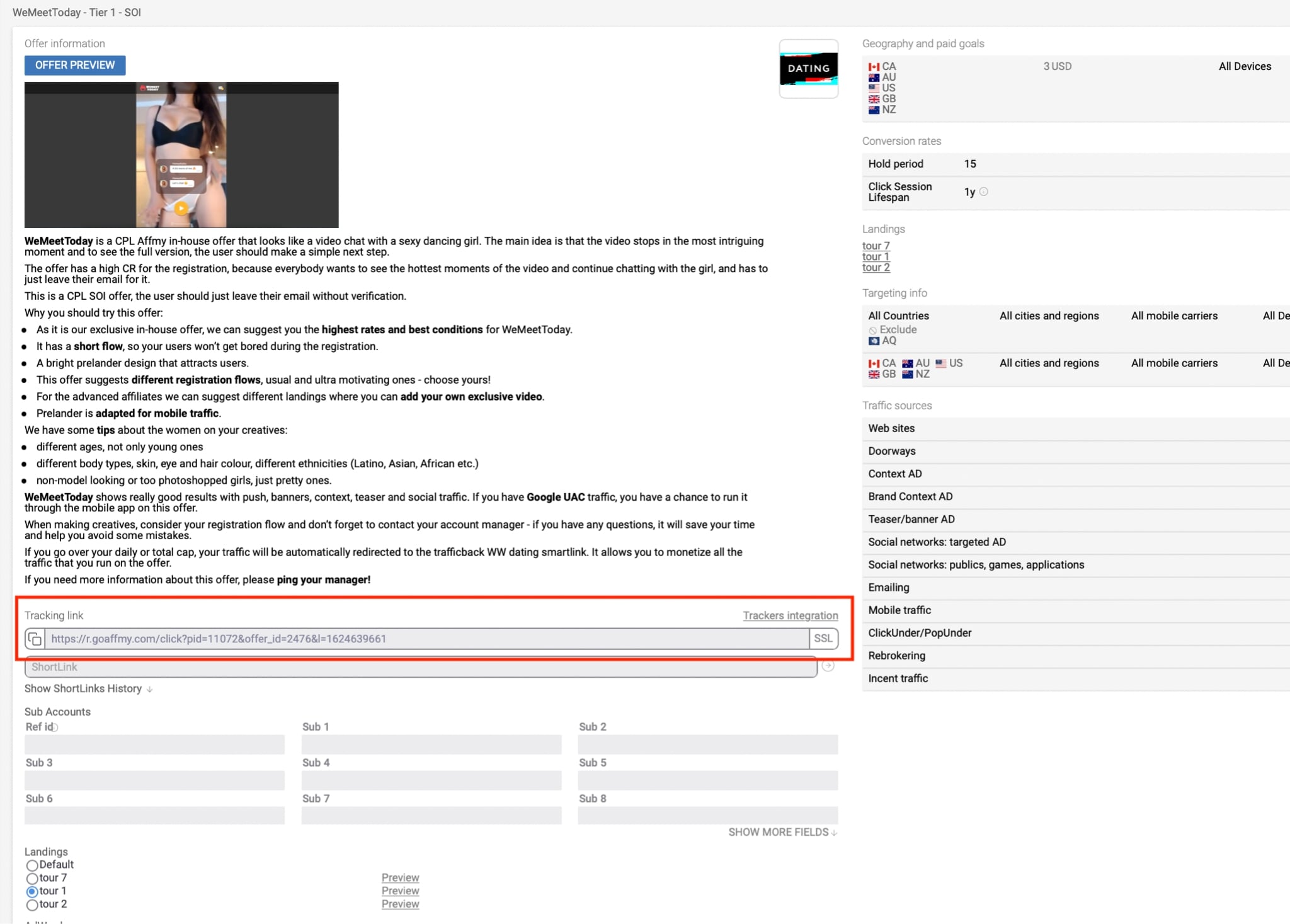Click the ShortLink generate arrow icon
This screenshot has height=924, width=1290.
click(x=828, y=666)
